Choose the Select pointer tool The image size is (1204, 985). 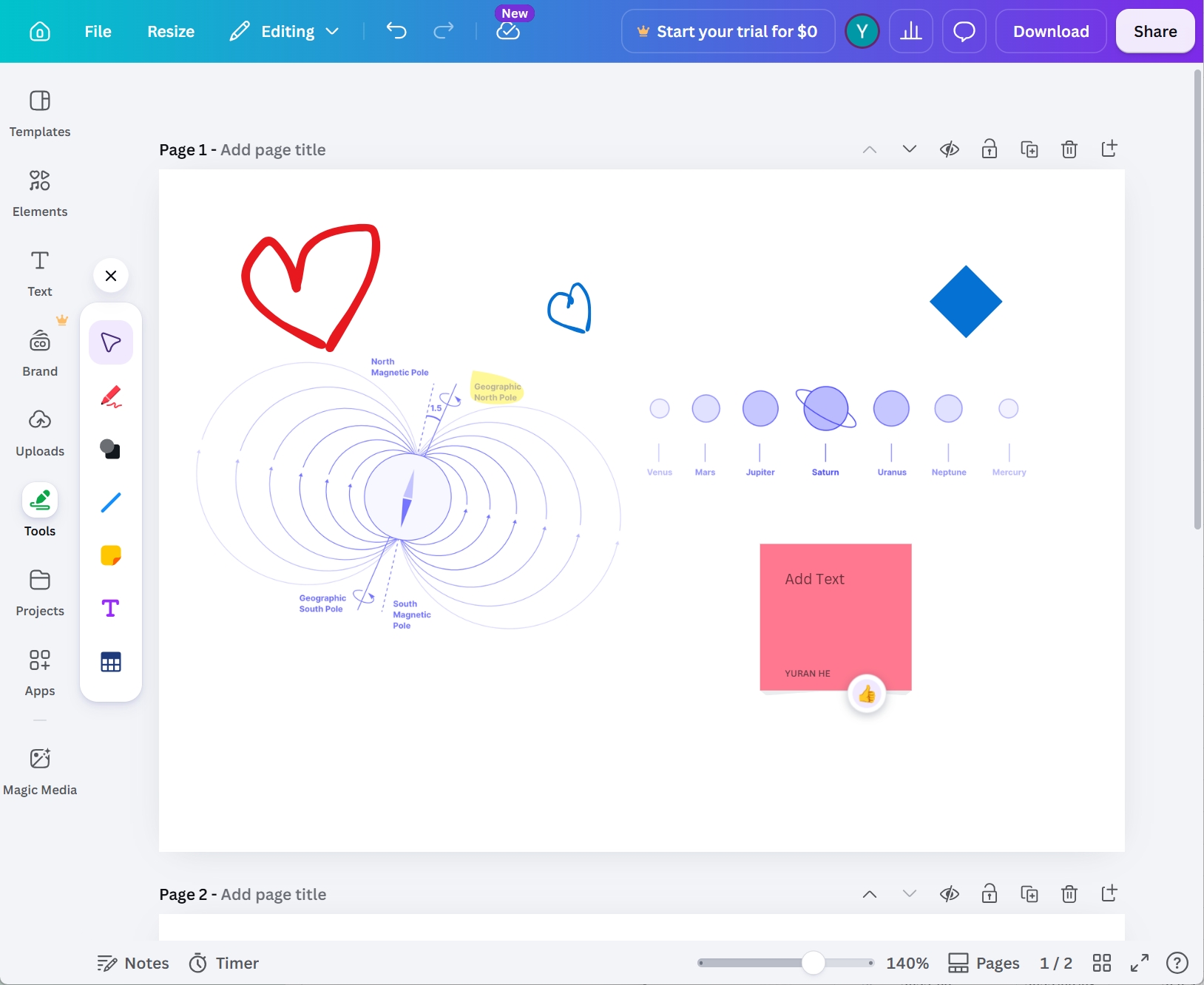111,342
